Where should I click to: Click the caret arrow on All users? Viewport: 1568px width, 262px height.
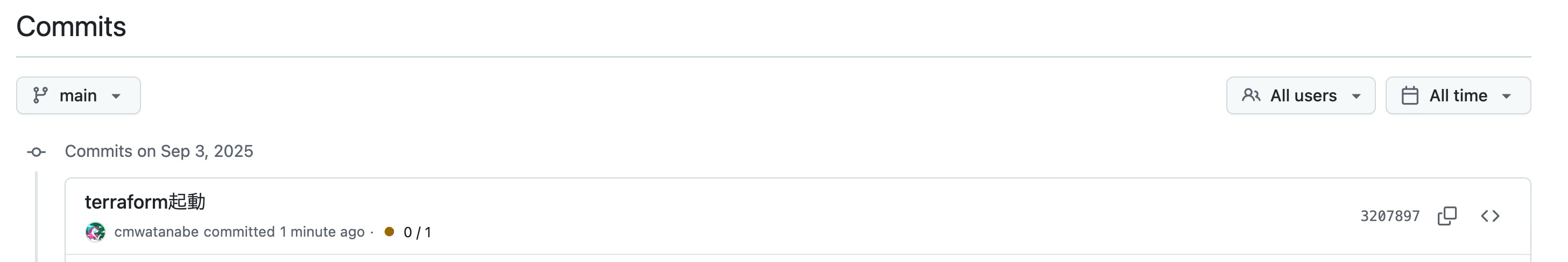pos(1356,96)
